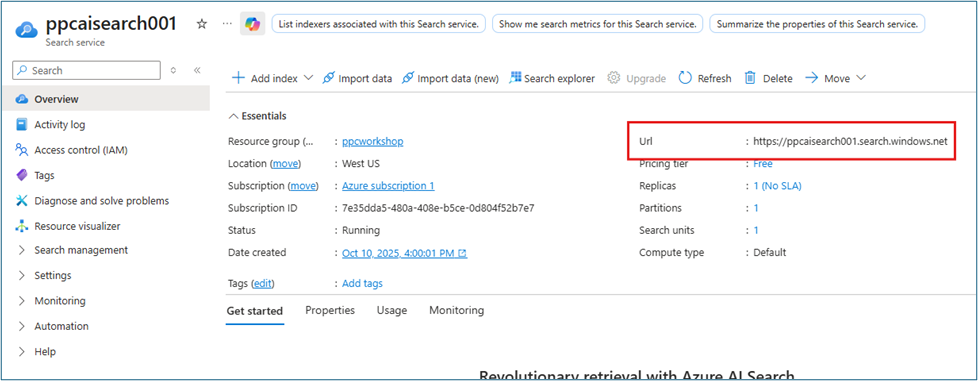The width and height of the screenshot is (978, 381).
Task: Click the Subscription ID 7e35dda5-480a-408e-b5ce-0d804f52b7e7
Action: coord(438,208)
